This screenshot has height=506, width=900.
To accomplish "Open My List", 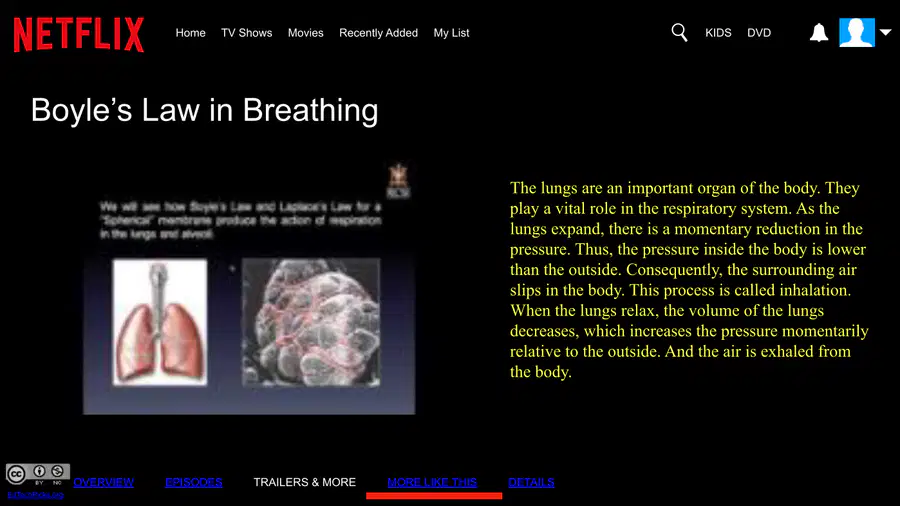I will (451, 33).
